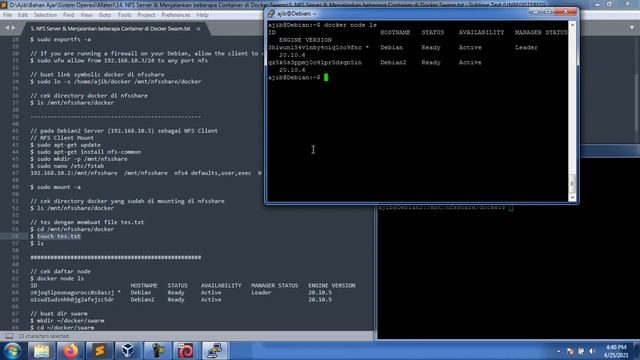Open Firefox from the taskbar

70,351
